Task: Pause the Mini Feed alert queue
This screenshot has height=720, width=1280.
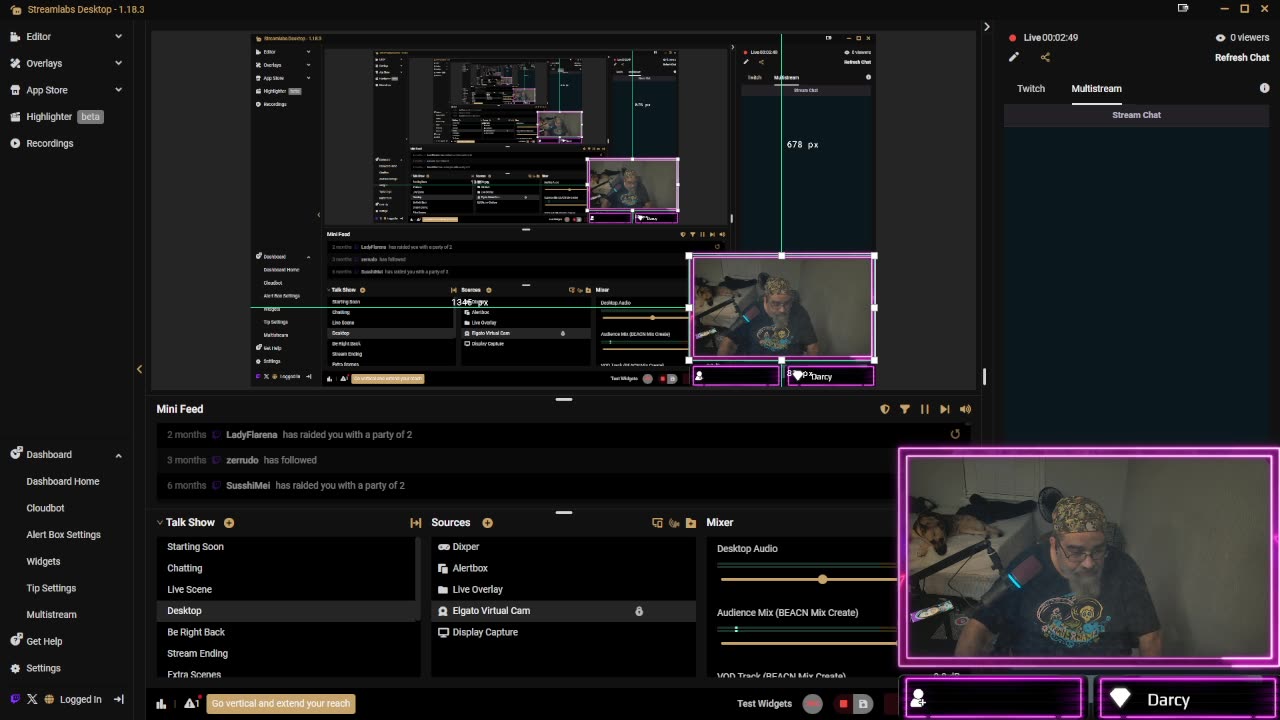Action: [x=925, y=409]
